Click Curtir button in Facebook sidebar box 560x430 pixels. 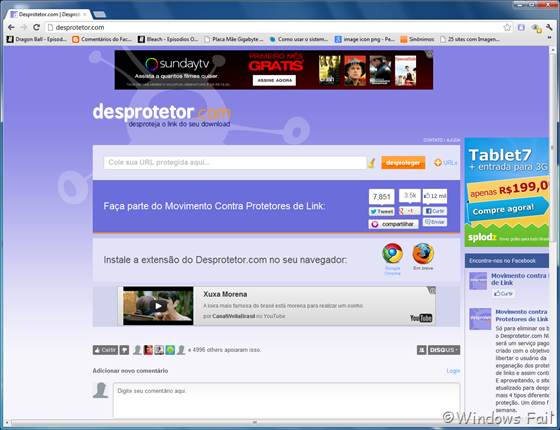coord(503,294)
